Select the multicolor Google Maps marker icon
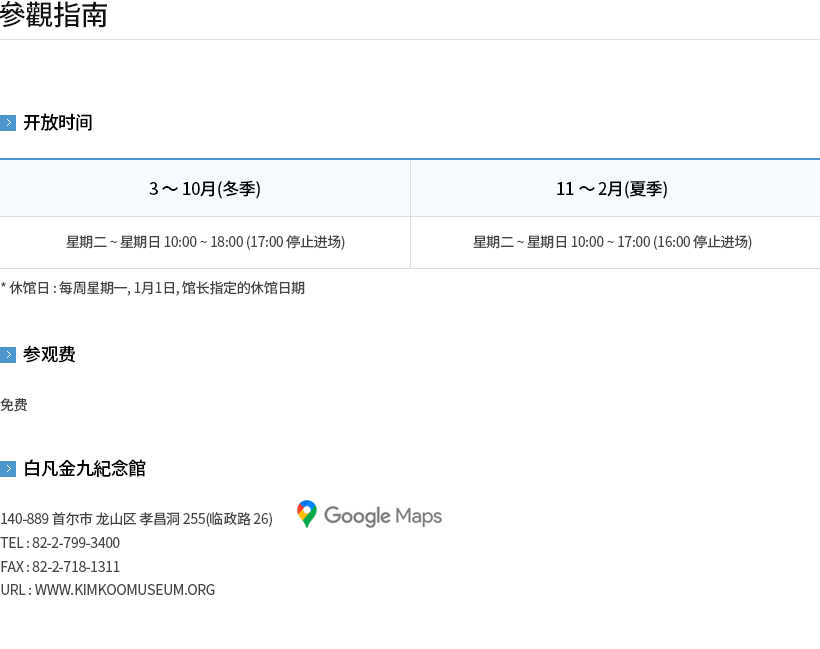The width and height of the screenshot is (820, 649). (x=305, y=514)
